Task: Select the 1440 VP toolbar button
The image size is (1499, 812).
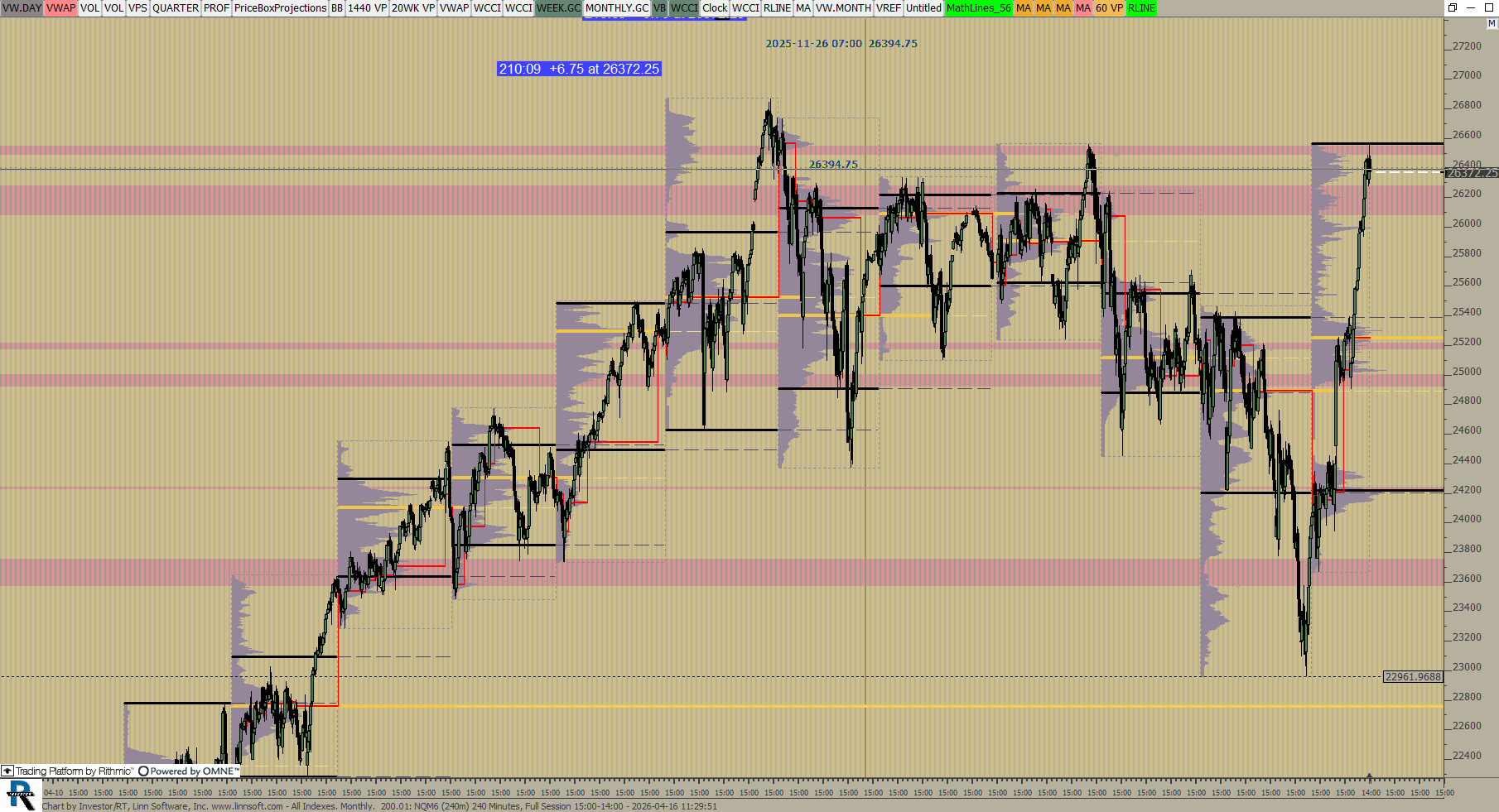Action: (x=367, y=8)
